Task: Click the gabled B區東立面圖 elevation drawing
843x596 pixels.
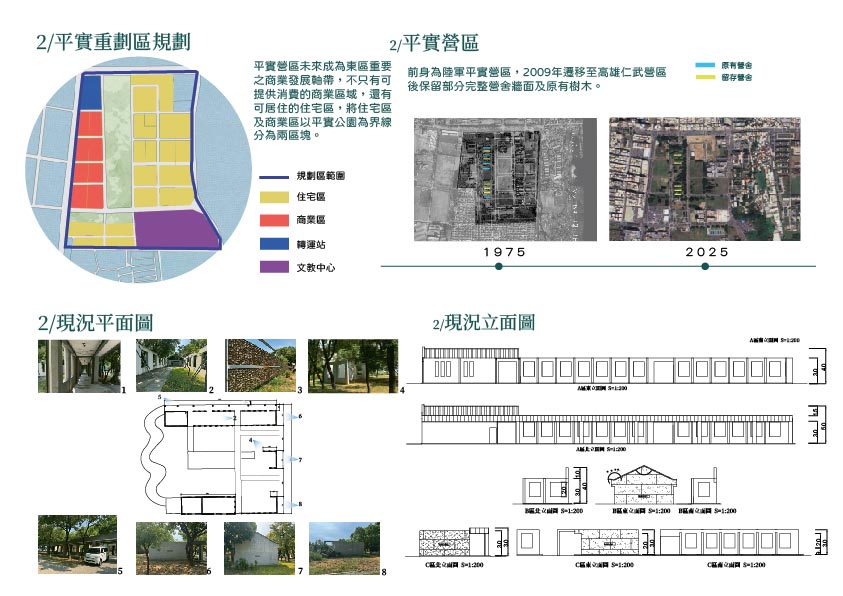Action: (642, 484)
